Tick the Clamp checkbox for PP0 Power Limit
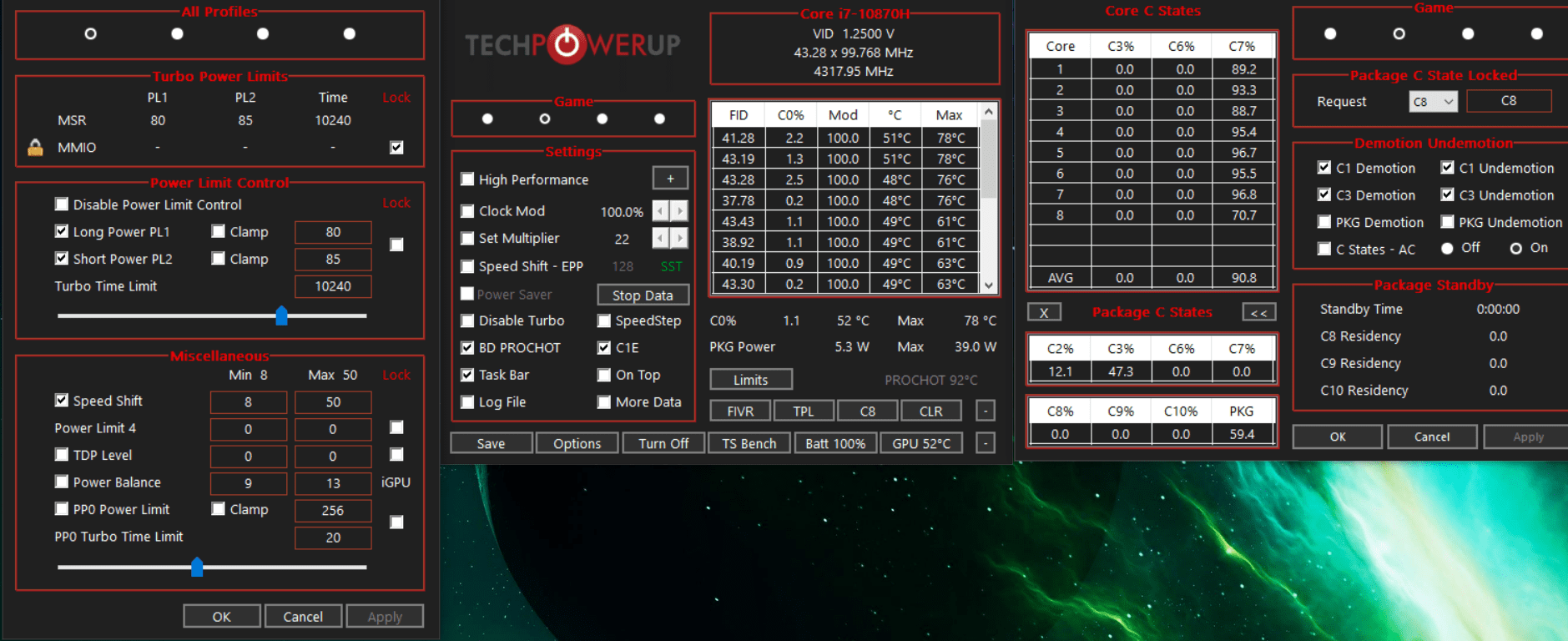 pos(219,509)
